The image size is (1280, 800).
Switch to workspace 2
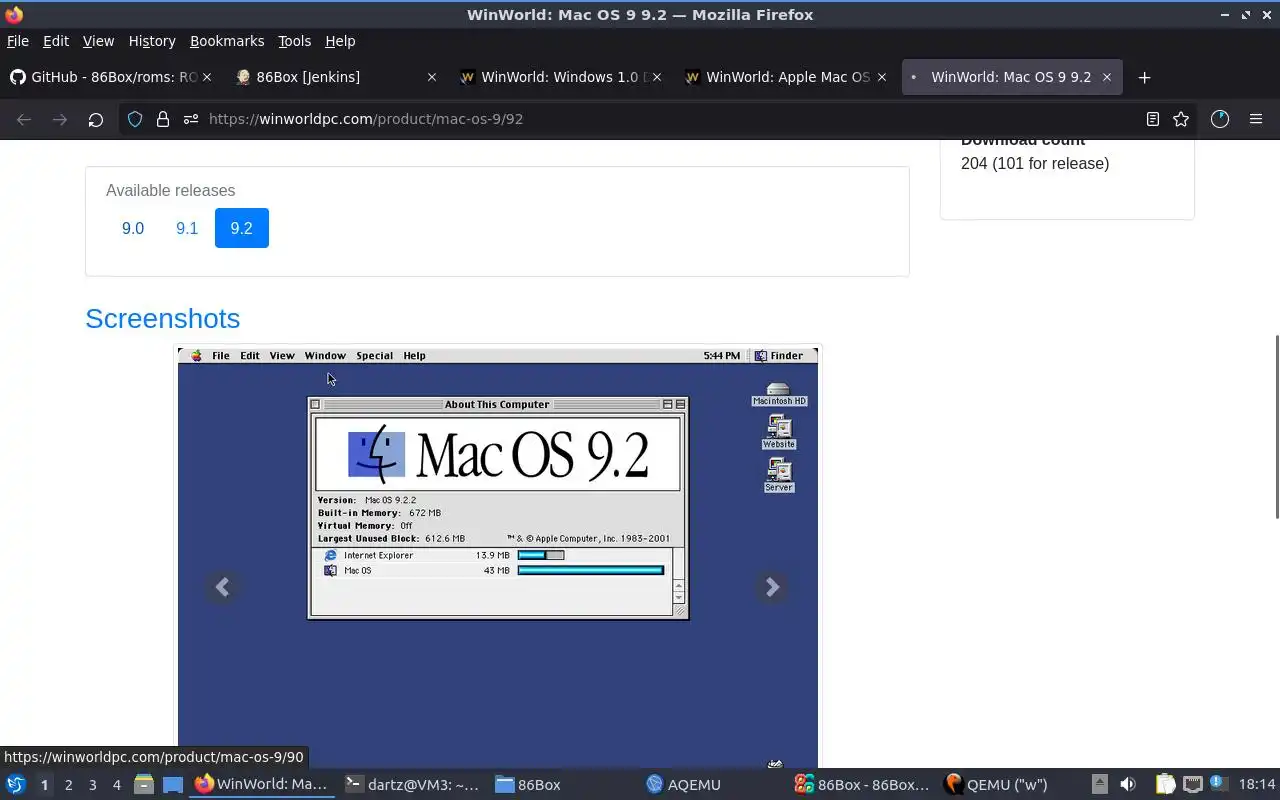(x=68, y=785)
